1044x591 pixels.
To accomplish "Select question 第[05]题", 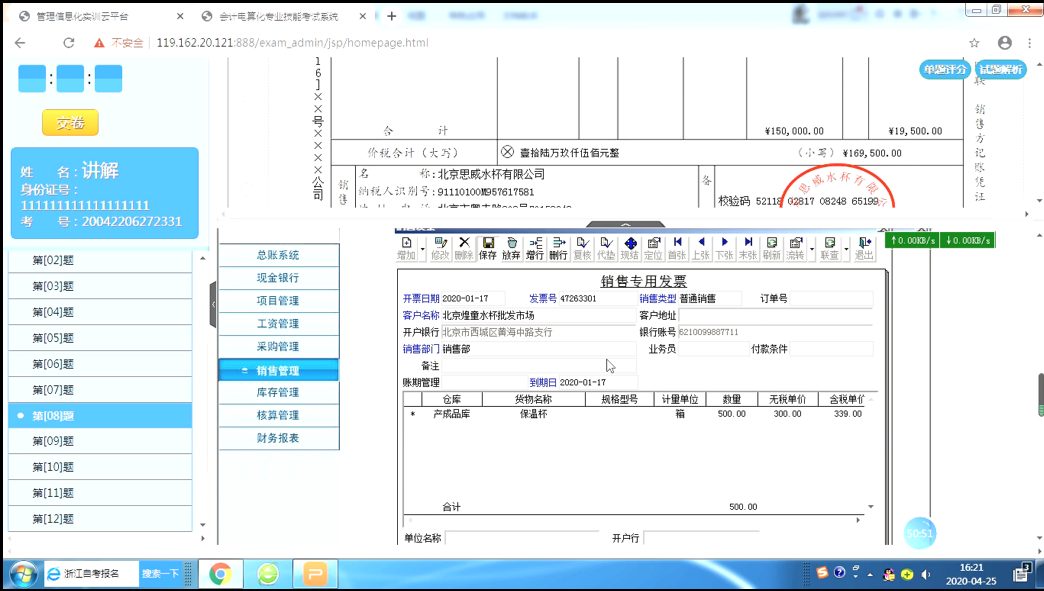I will coord(100,338).
